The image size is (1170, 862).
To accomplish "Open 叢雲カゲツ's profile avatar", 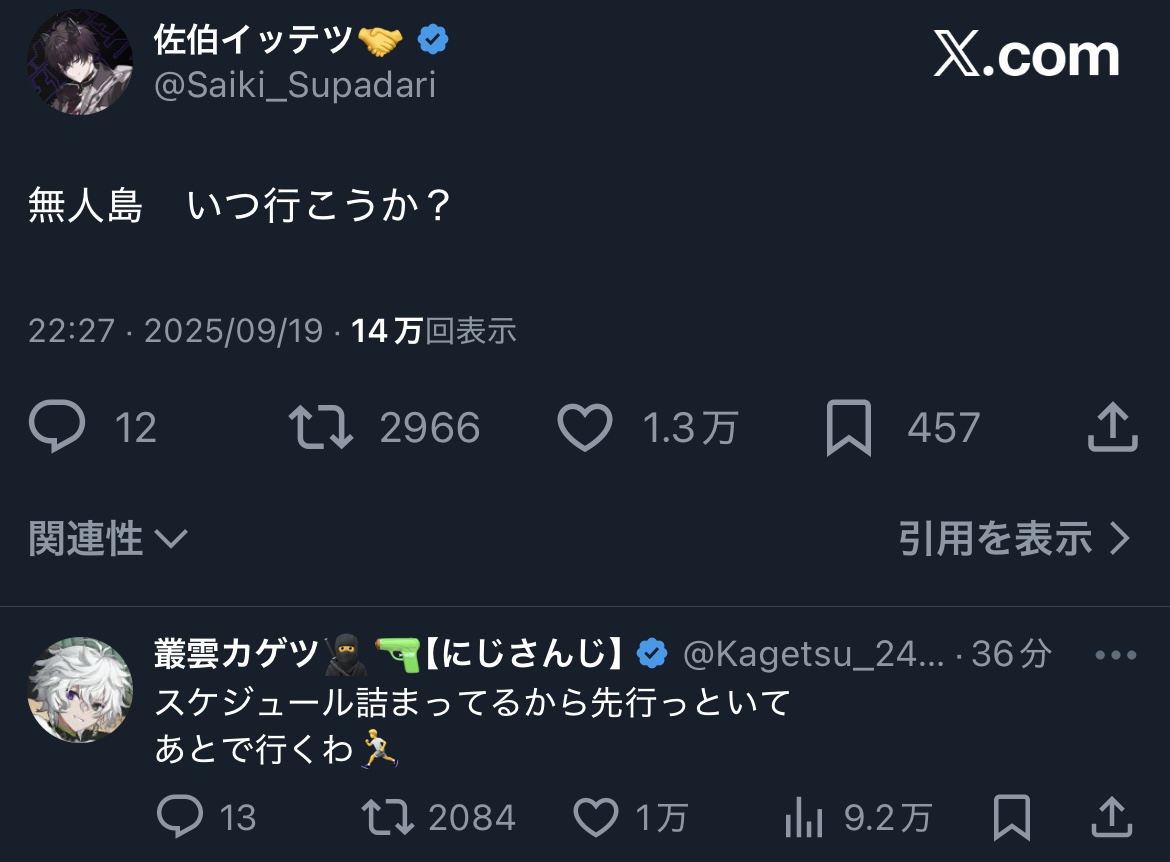I will (x=80, y=690).
